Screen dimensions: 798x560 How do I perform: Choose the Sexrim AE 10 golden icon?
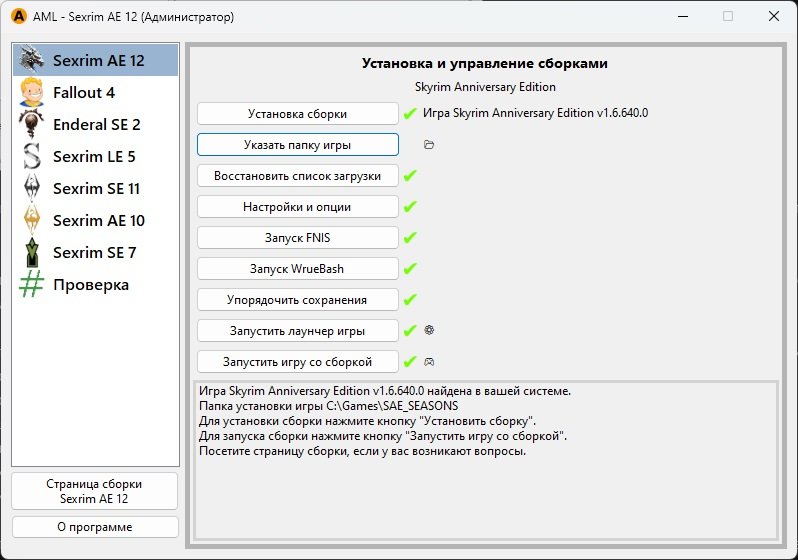tap(33, 220)
